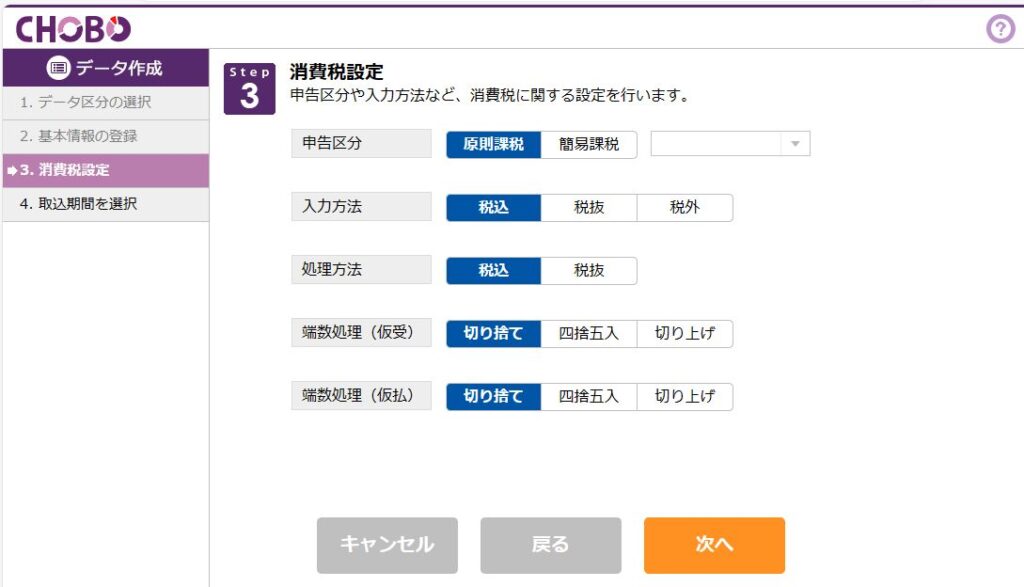This screenshot has height=587, width=1024.
Task: Choose 四捨五入 for 端数処理（仮払）
Action: click(589, 396)
